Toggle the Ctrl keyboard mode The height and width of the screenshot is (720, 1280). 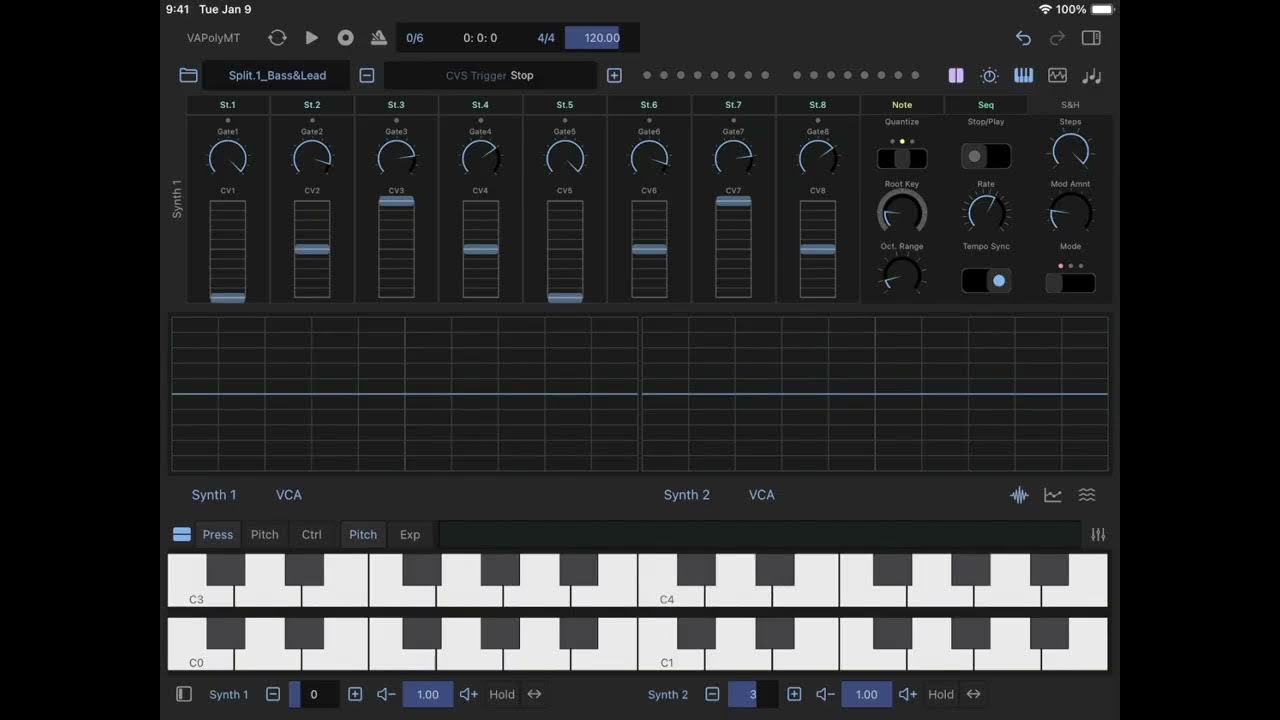312,535
